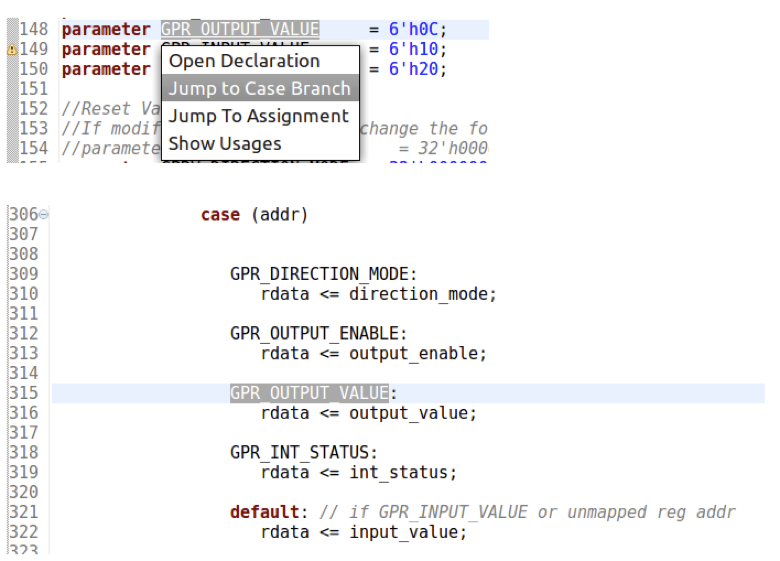Select Jump To Assignment option
Screen dimensions: 780x561
click(x=259, y=116)
